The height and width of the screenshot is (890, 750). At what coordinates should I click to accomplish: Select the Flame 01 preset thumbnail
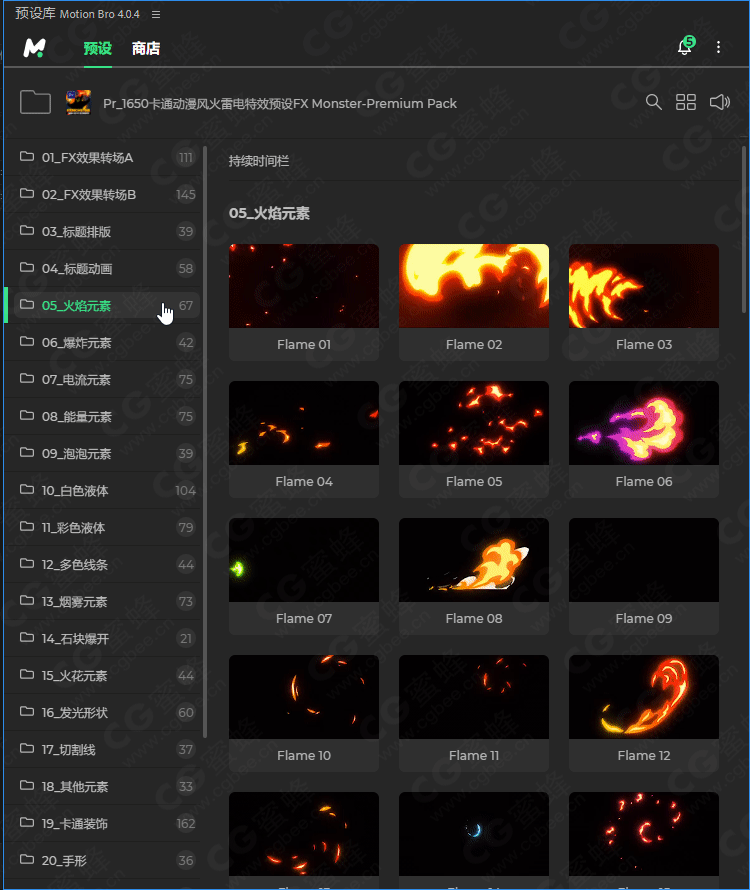tap(304, 286)
